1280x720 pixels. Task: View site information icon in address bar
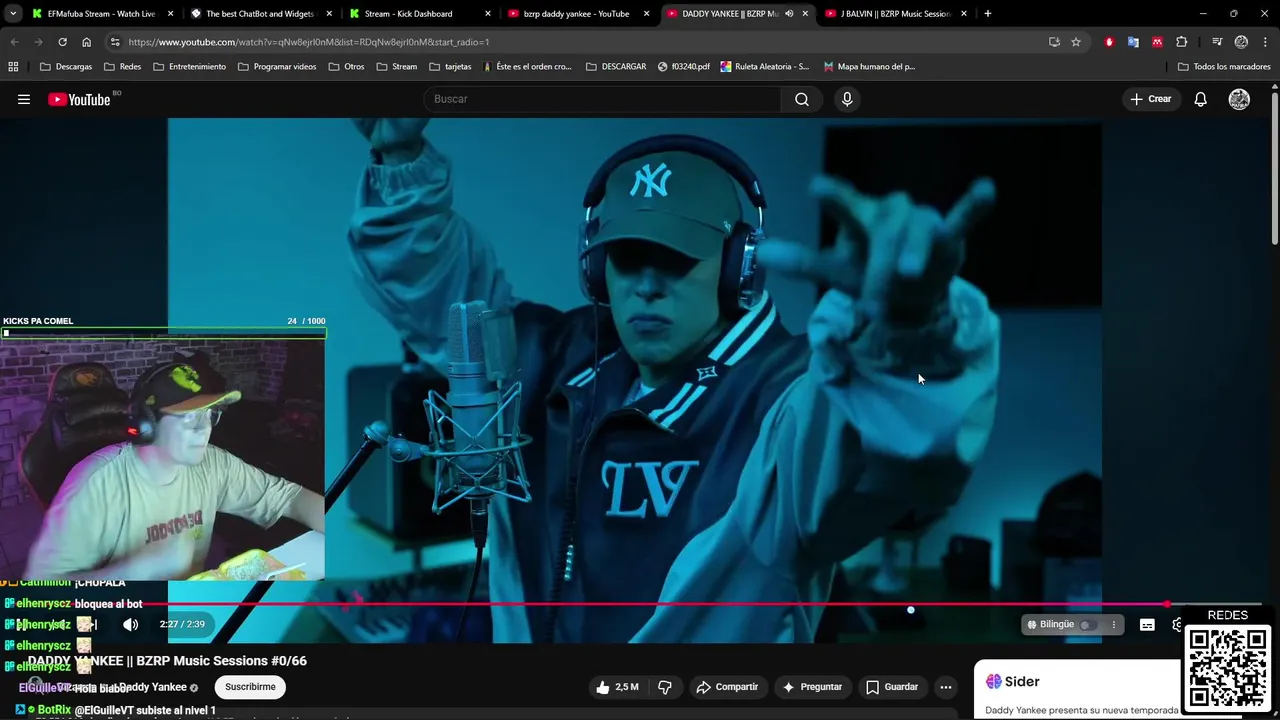coord(115,42)
